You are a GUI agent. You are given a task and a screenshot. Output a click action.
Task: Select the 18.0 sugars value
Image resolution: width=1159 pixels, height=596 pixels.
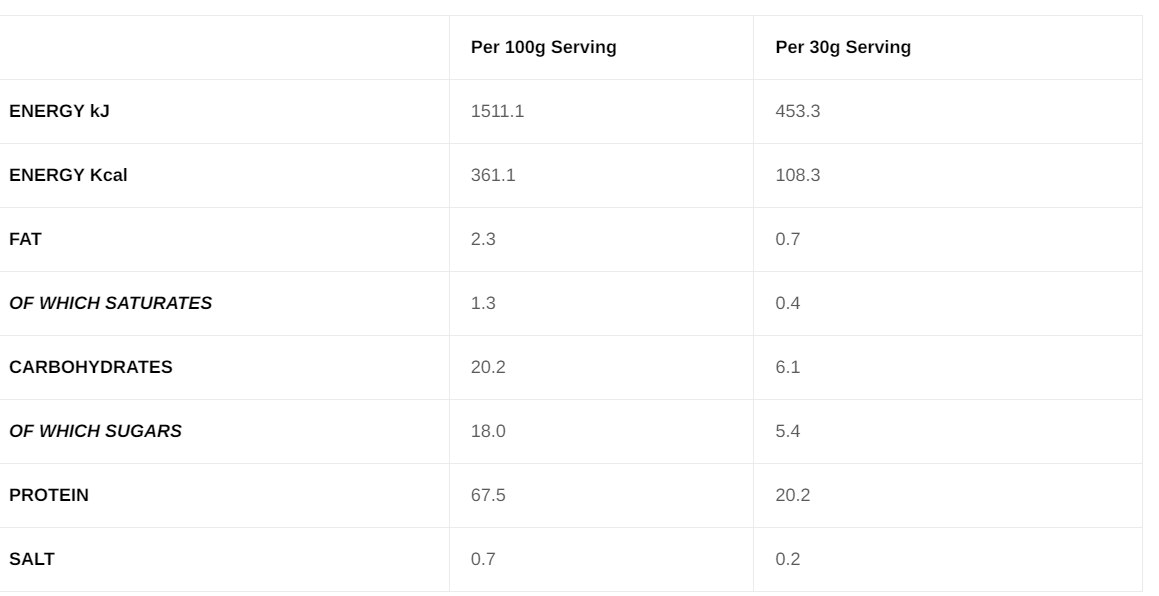click(x=488, y=431)
